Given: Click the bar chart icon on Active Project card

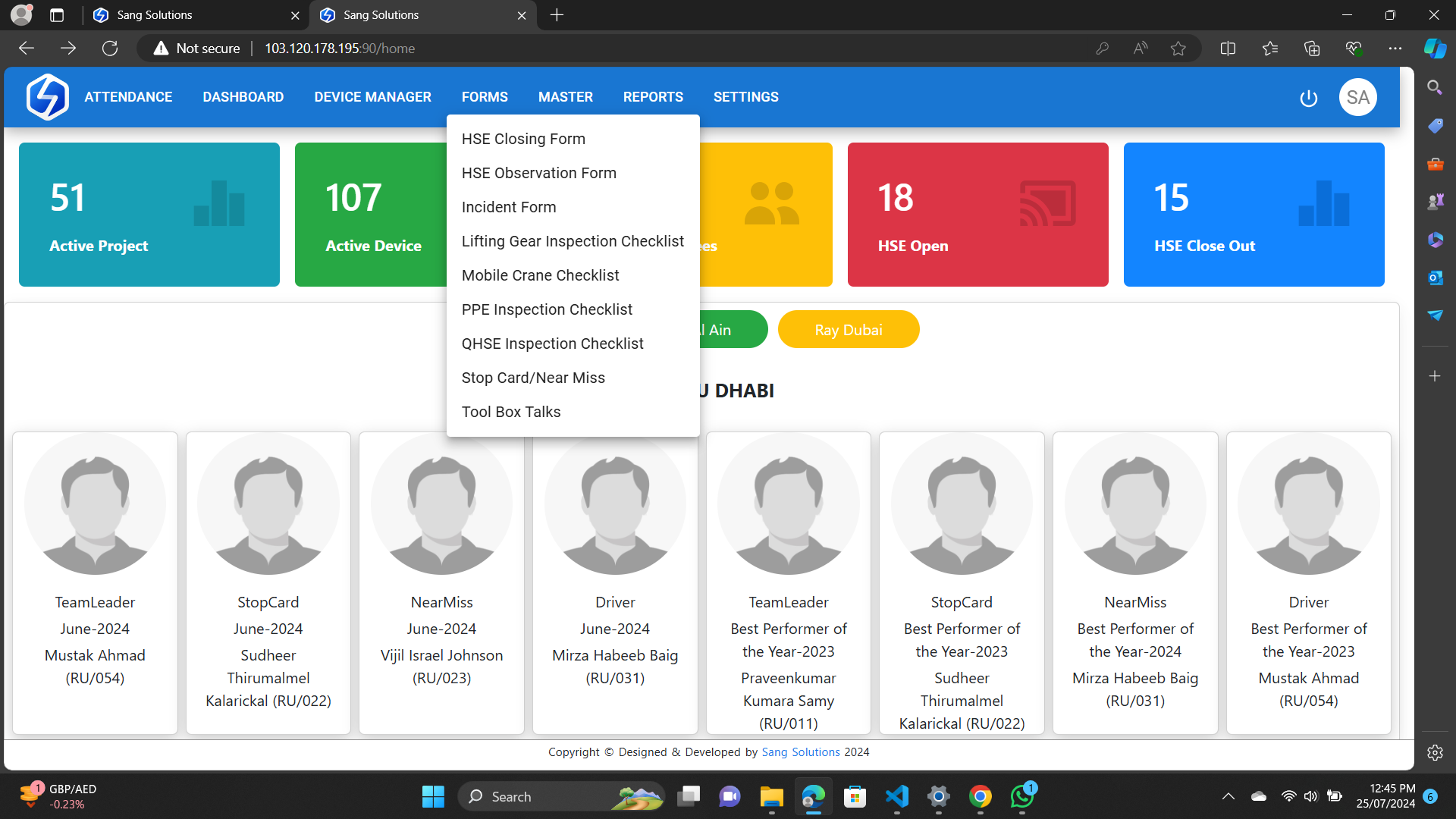Looking at the screenshot, I should 219,203.
